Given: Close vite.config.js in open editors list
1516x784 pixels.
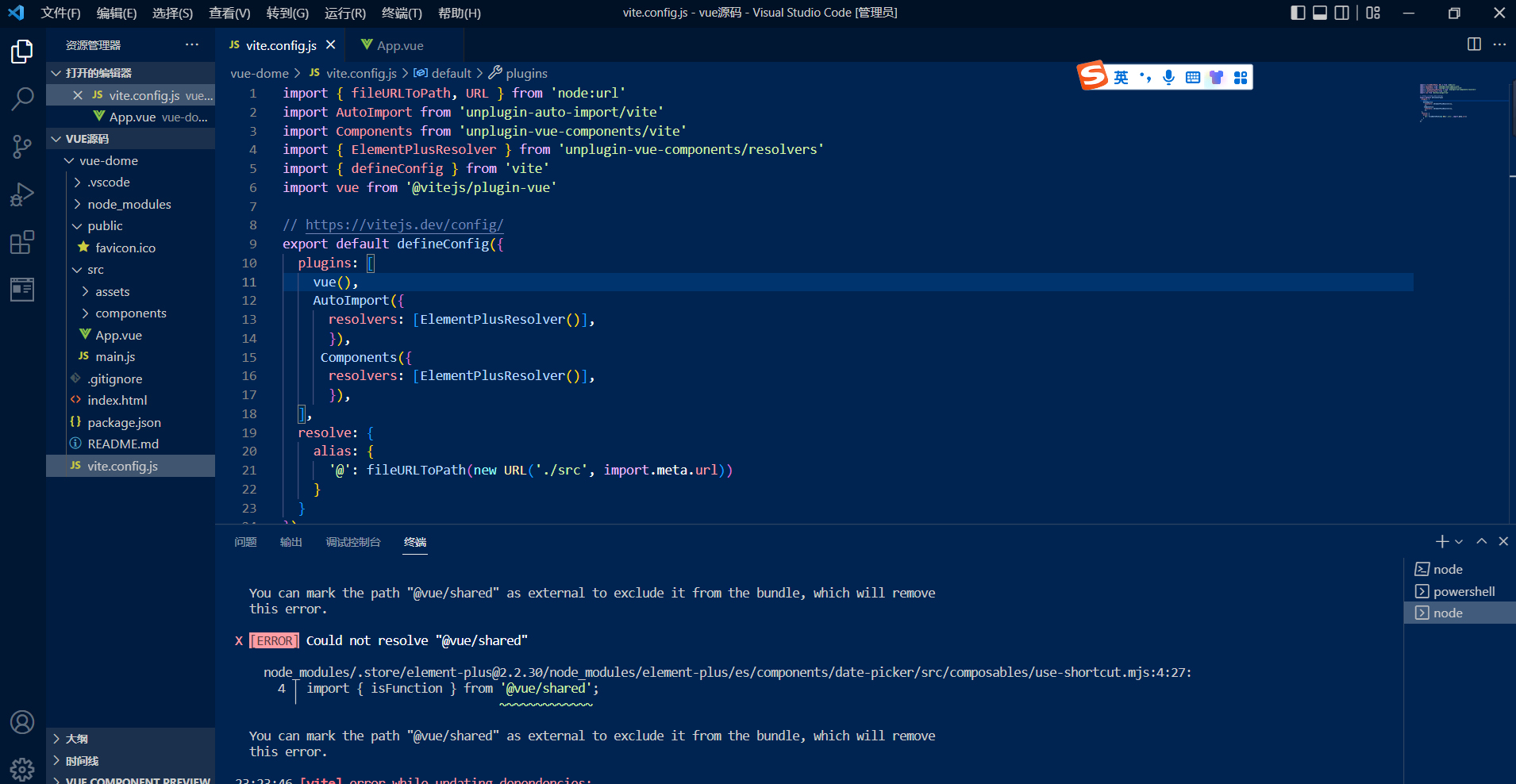Looking at the screenshot, I should pyautogui.click(x=78, y=95).
